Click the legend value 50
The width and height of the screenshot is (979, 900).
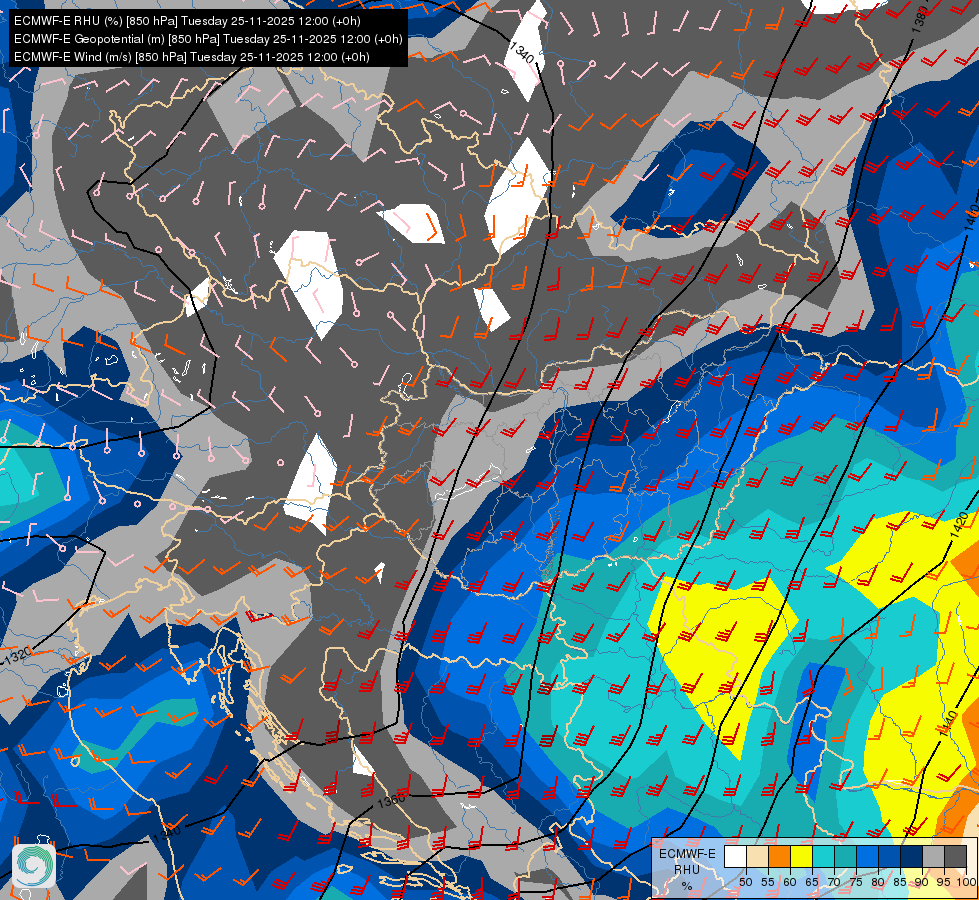[745, 882]
